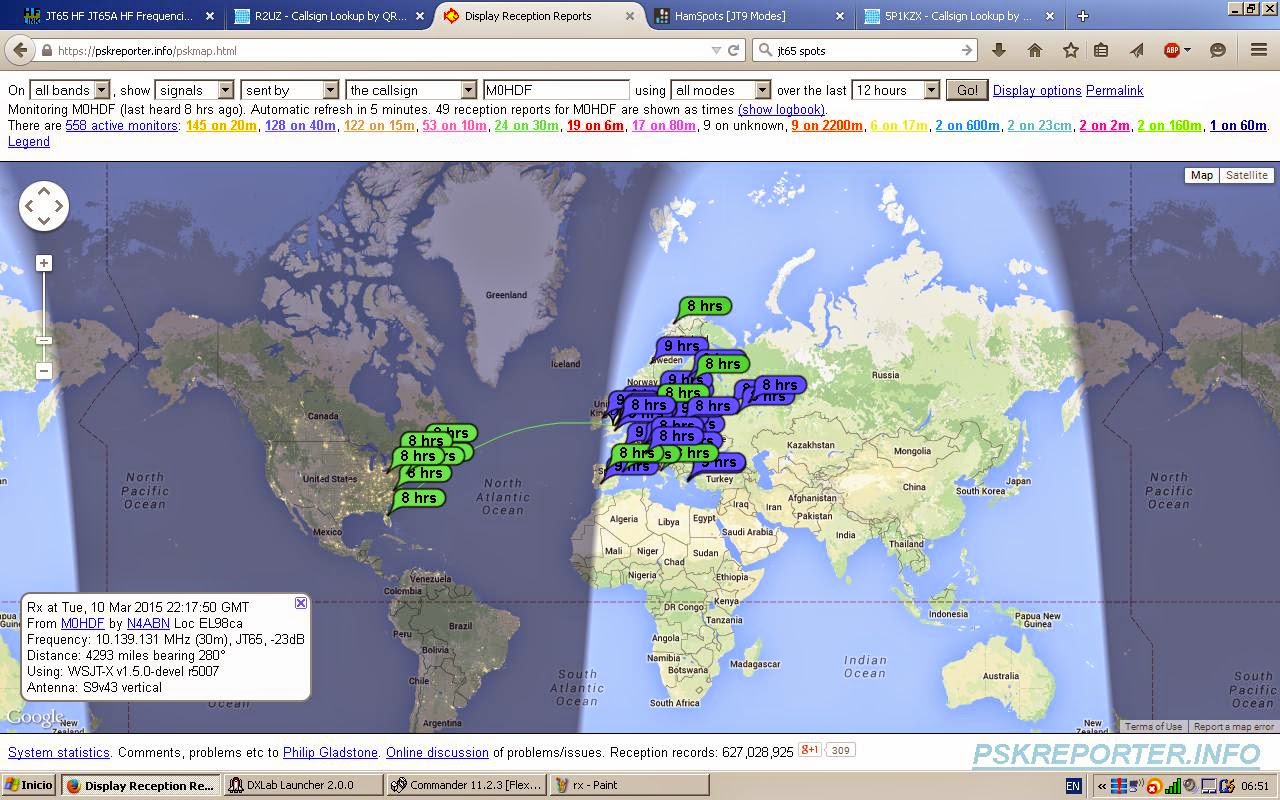Click the callsign input field M0HDF
Image resolution: width=1280 pixels, height=800 pixels.
tap(556, 90)
